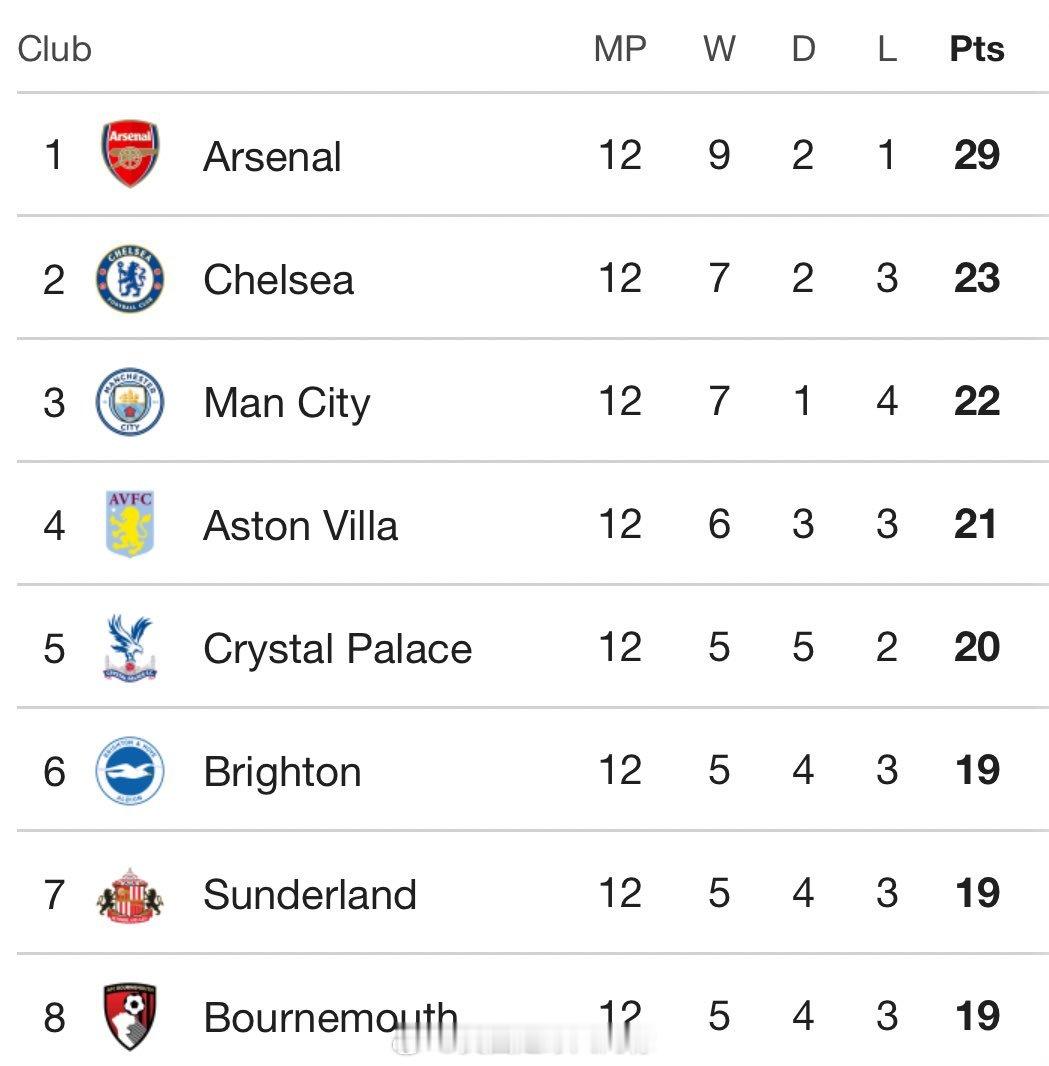Open the Arsenal team name link
The width and height of the screenshot is (1049, 1066).
(272, 157)
